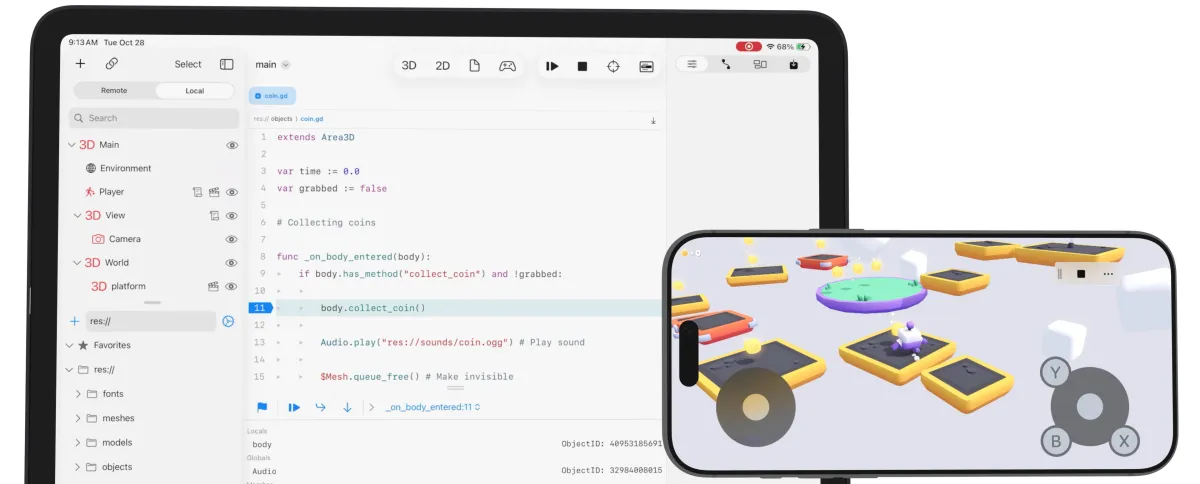Click the body local variable row
This screenshot has width=1200, height=484.
coord(455,444)
